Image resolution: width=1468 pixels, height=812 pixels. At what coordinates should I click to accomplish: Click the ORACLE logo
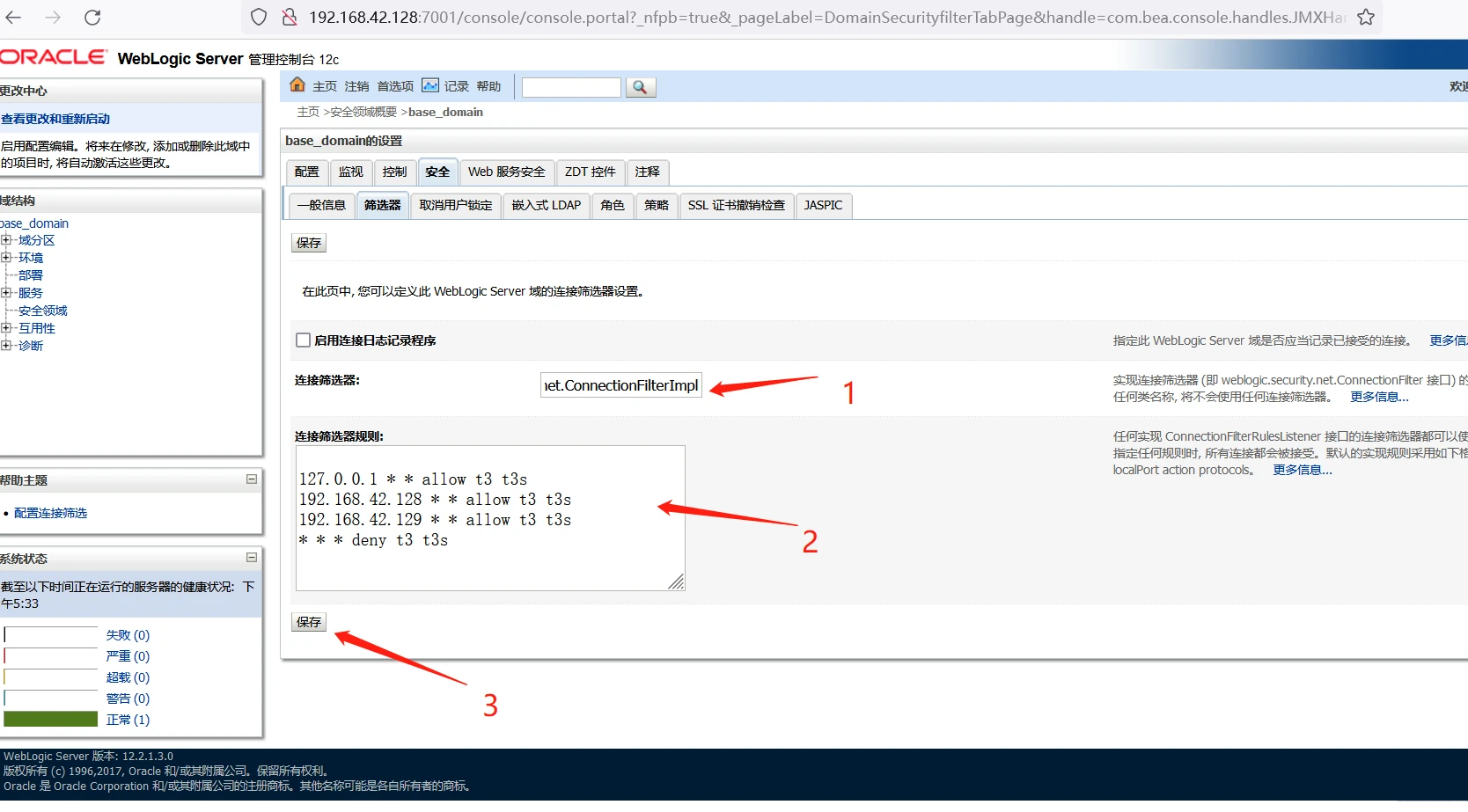pos(53,57)
